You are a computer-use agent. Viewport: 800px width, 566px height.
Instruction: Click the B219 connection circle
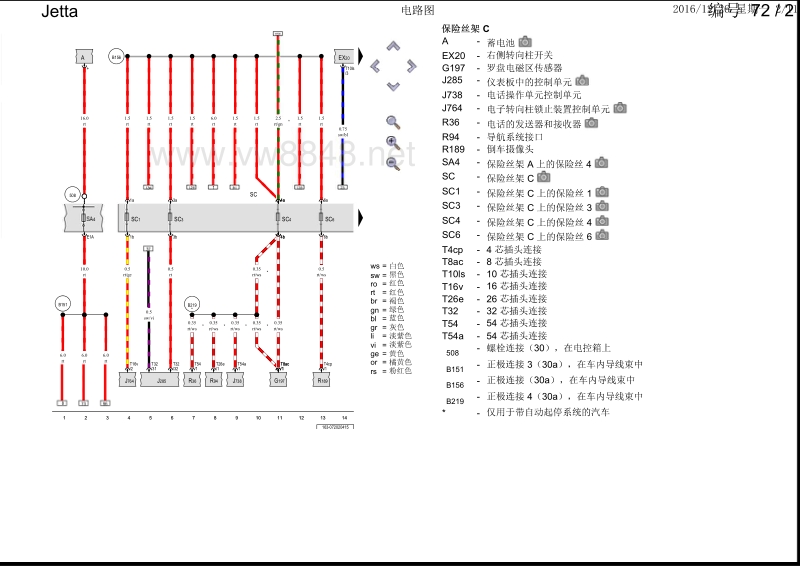tap(192, 305)
